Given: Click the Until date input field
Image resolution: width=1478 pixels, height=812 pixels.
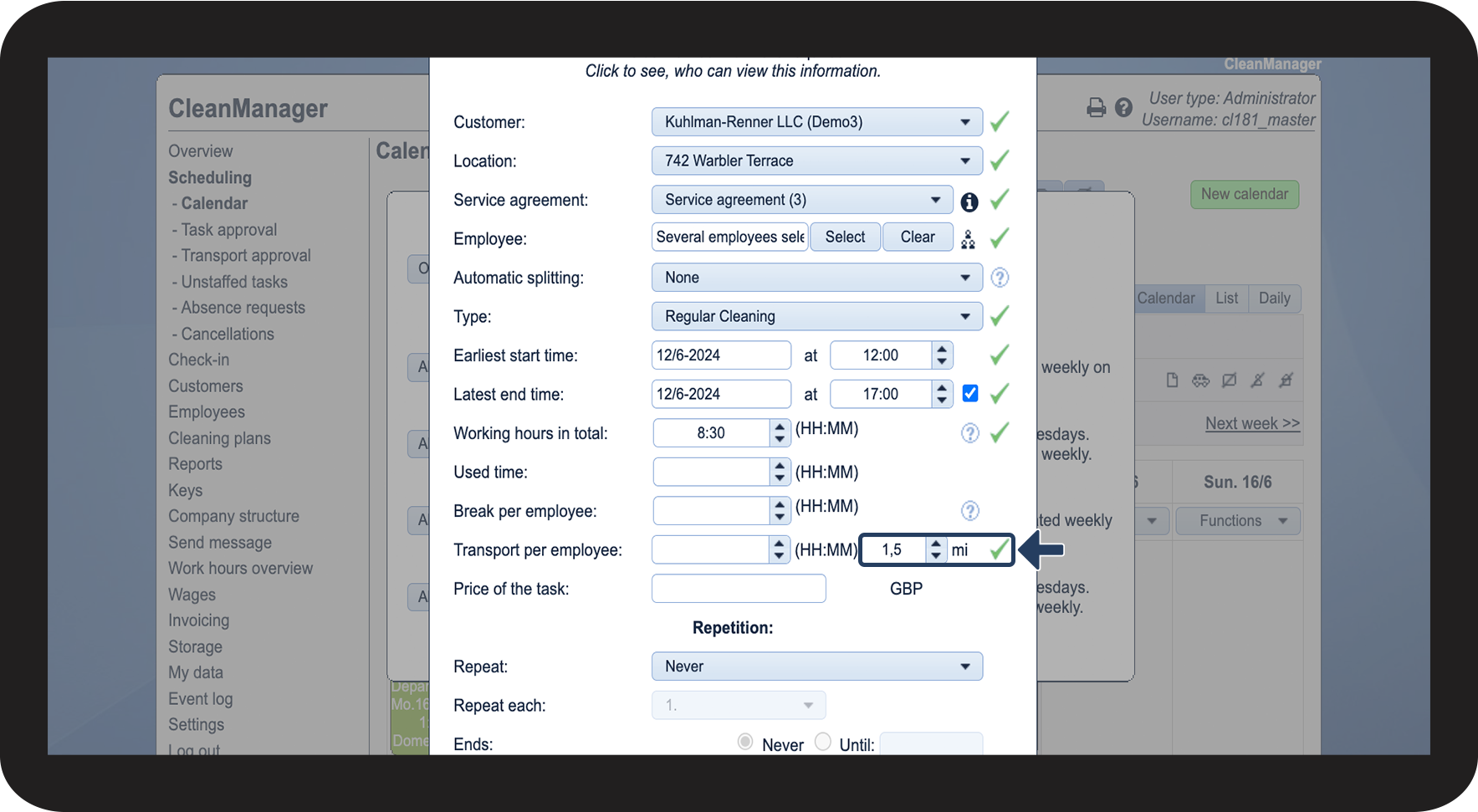Looking at the screenshot, I should pos(931,743).
